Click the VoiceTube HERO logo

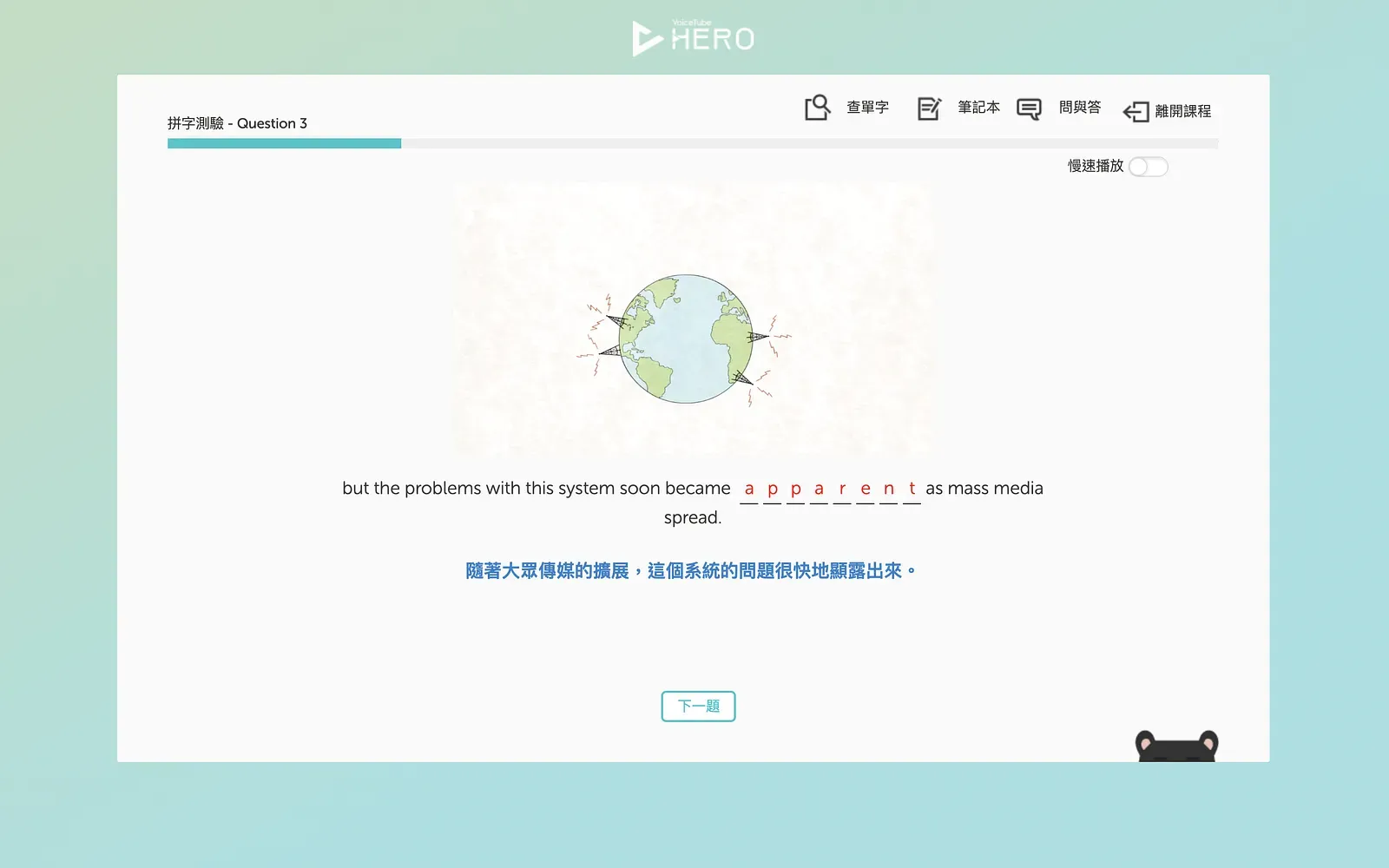pyautogui.click(x=694, y=37)
